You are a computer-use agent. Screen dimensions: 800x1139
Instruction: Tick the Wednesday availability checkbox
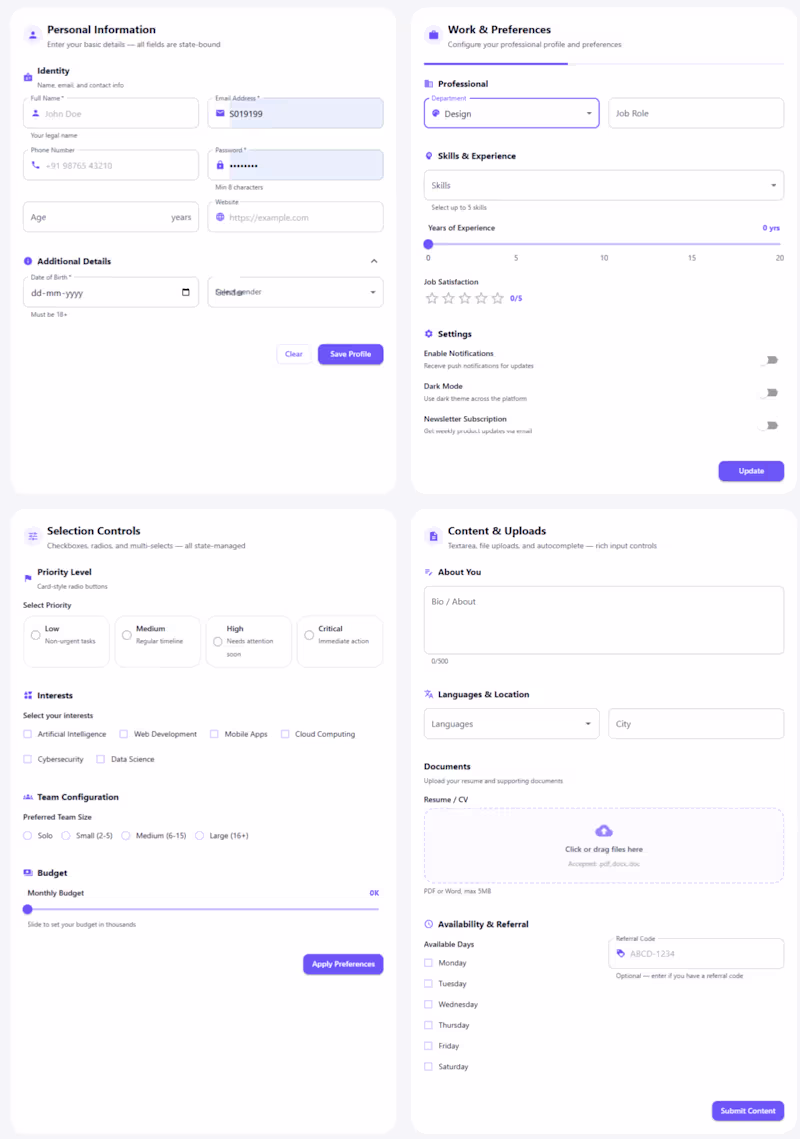(429, 1004)
